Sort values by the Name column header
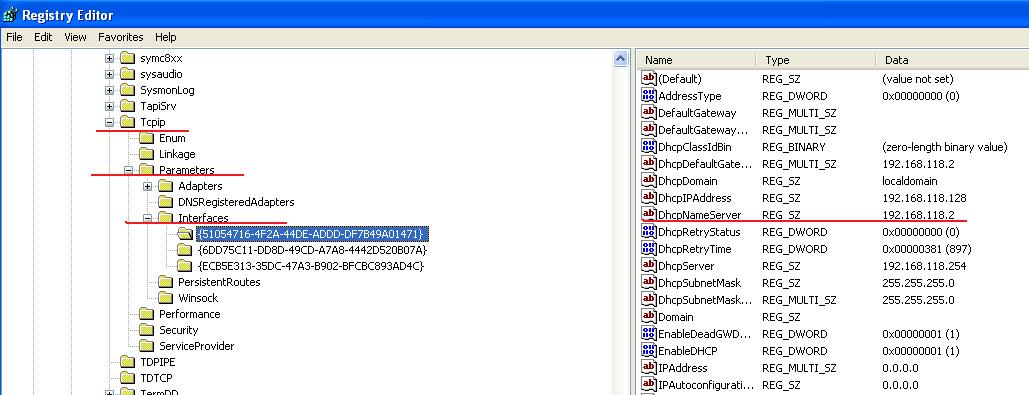Screen dimensions: 1029x395 coord(696,60)
